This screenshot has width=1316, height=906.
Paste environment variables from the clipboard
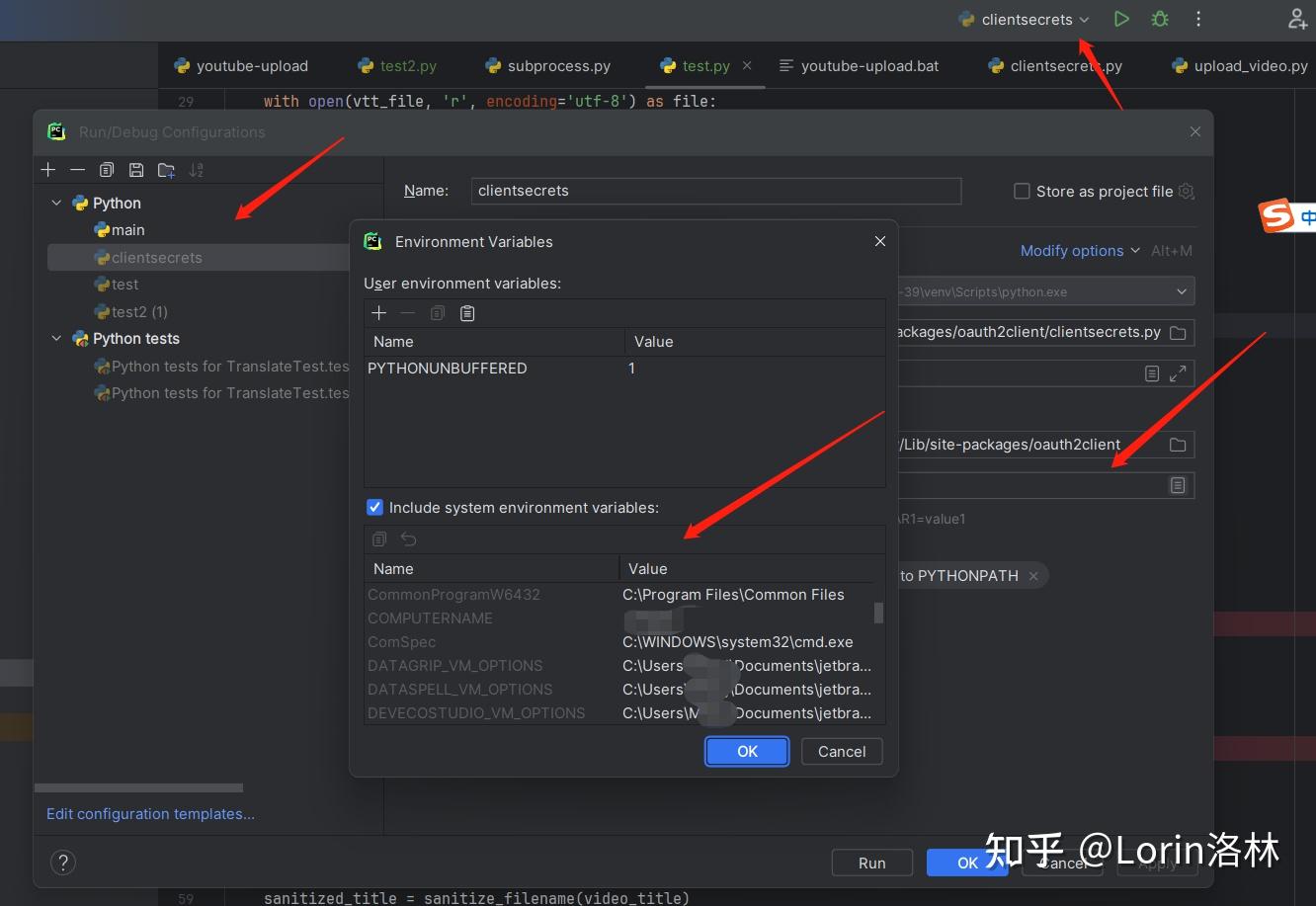[x=467, y=313]
